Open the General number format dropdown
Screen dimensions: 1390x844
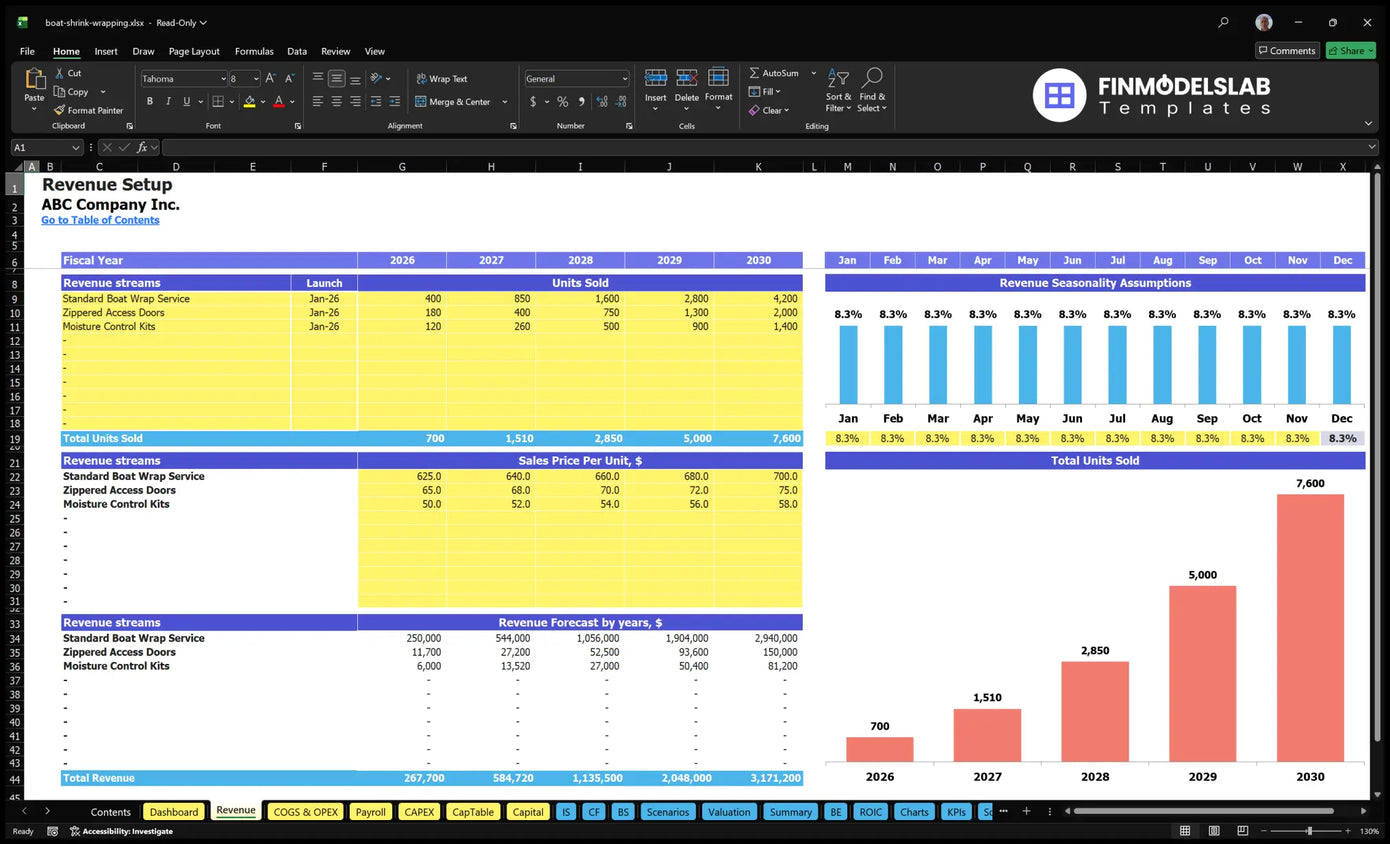tap(625, 78)
